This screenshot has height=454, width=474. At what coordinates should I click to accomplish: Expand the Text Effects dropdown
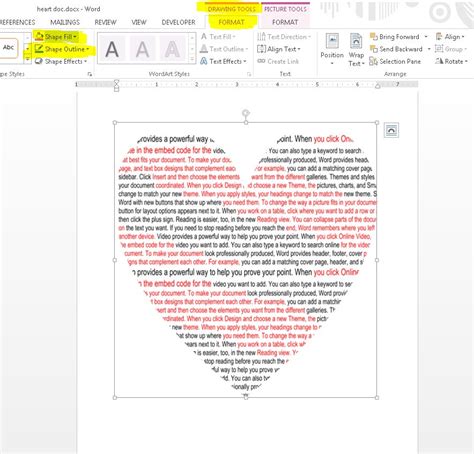click(245, 61)
